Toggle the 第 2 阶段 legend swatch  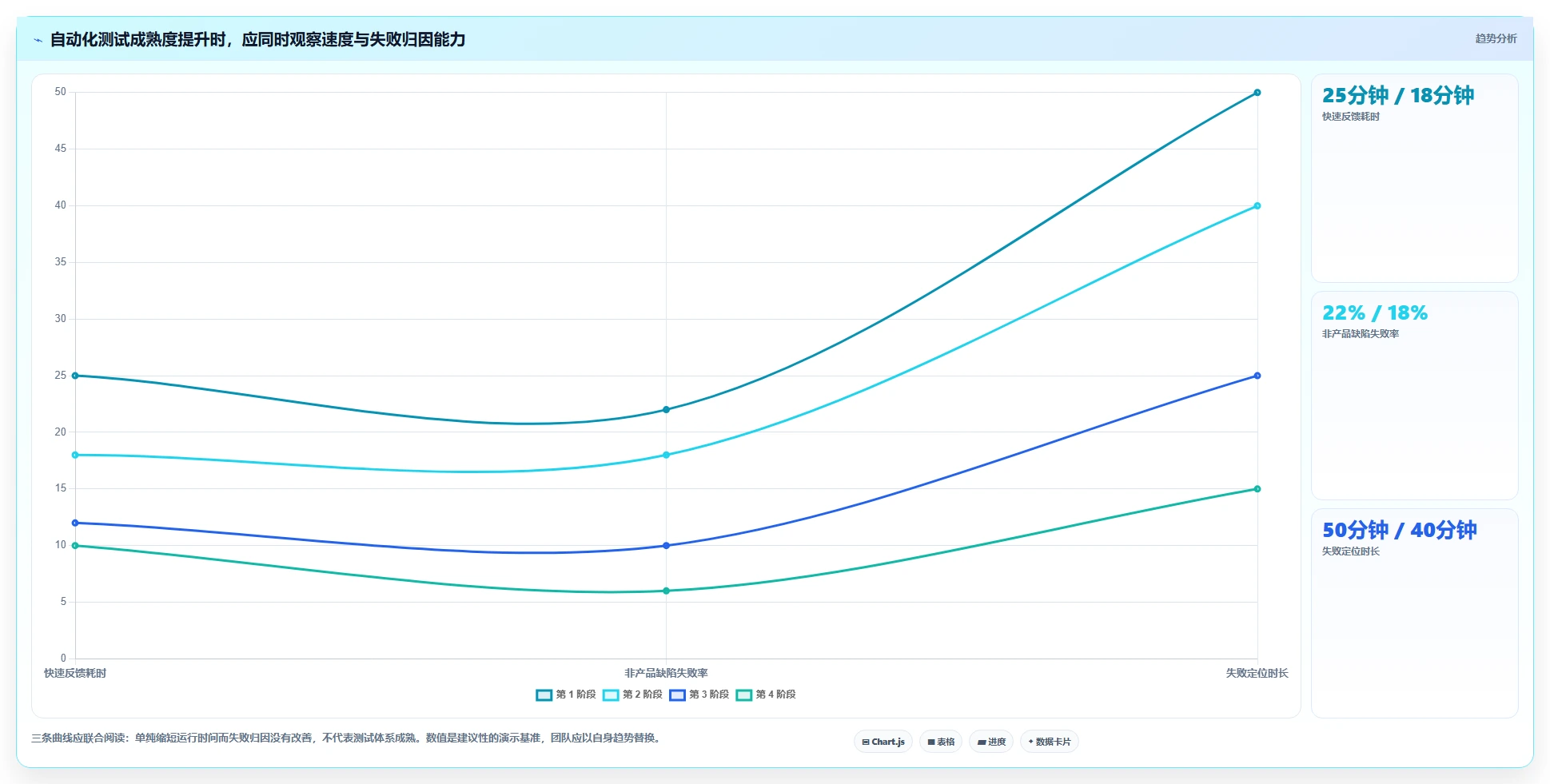[x=611, y=695]
